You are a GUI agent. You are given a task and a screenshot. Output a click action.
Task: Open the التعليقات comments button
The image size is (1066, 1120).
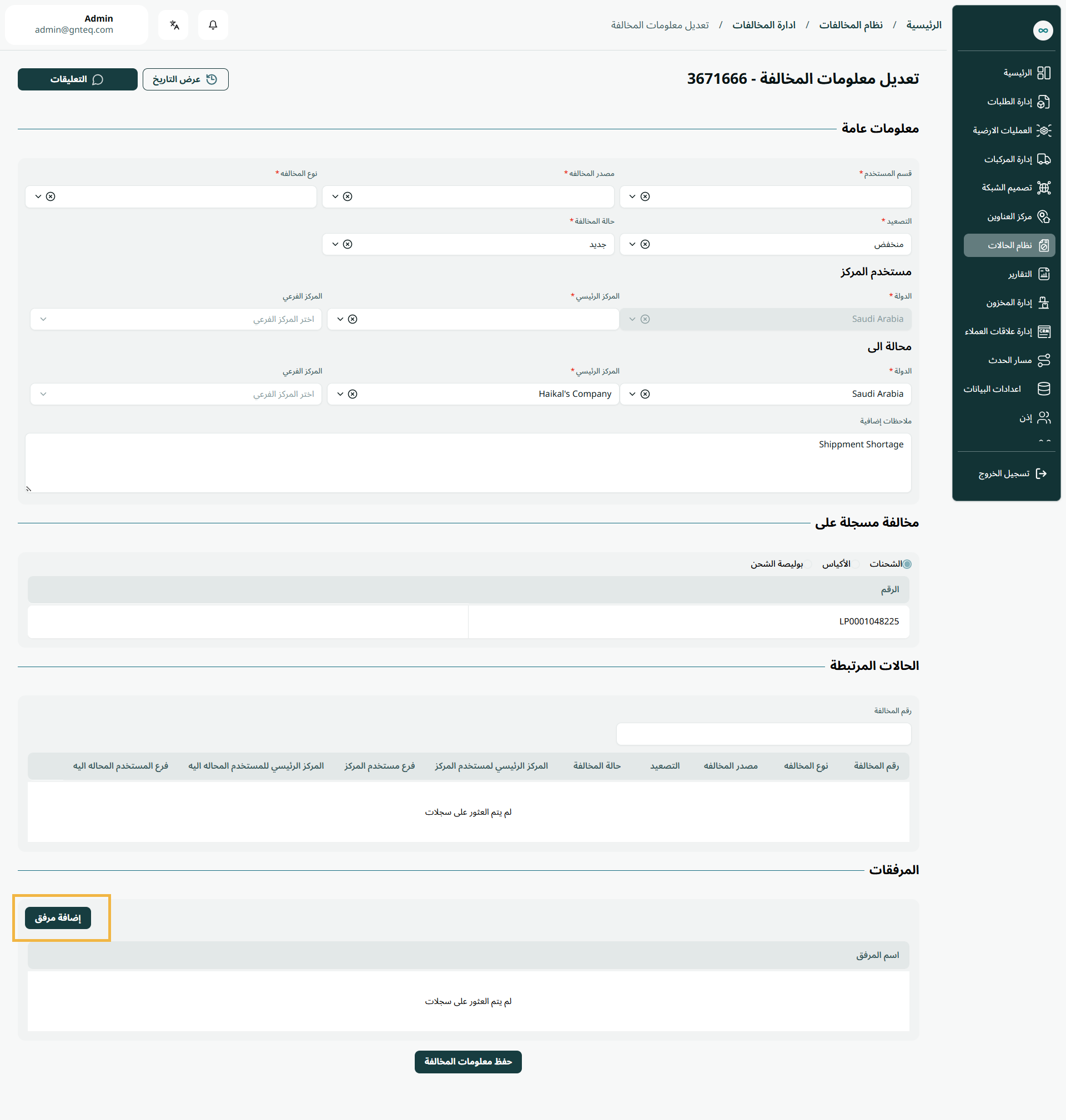point(77,79)
